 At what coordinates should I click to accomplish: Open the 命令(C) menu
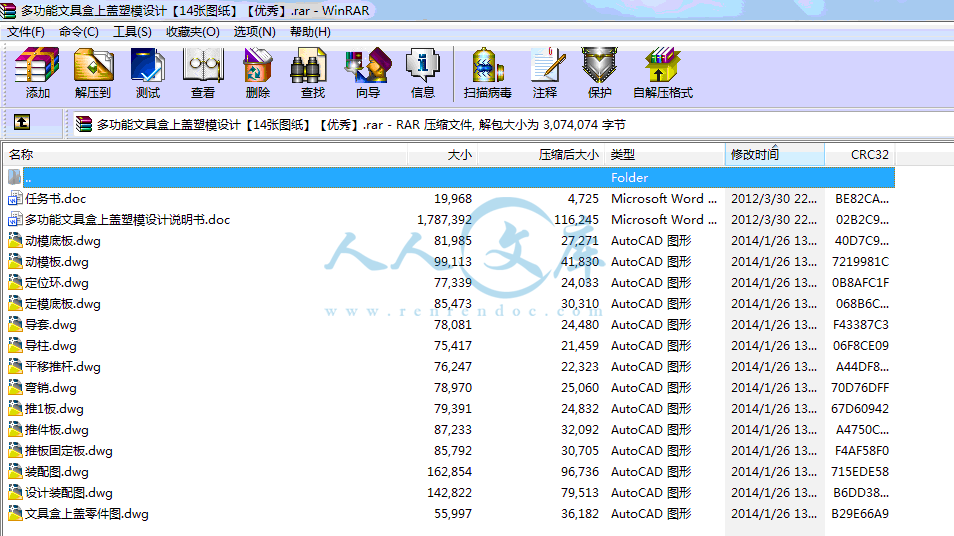tap(78, 32)
